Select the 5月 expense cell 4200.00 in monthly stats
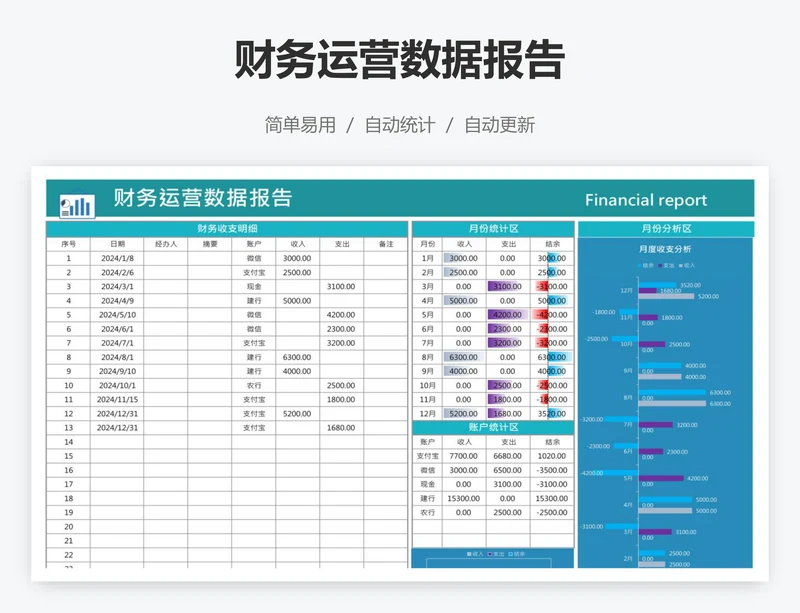 pos(508,315)
